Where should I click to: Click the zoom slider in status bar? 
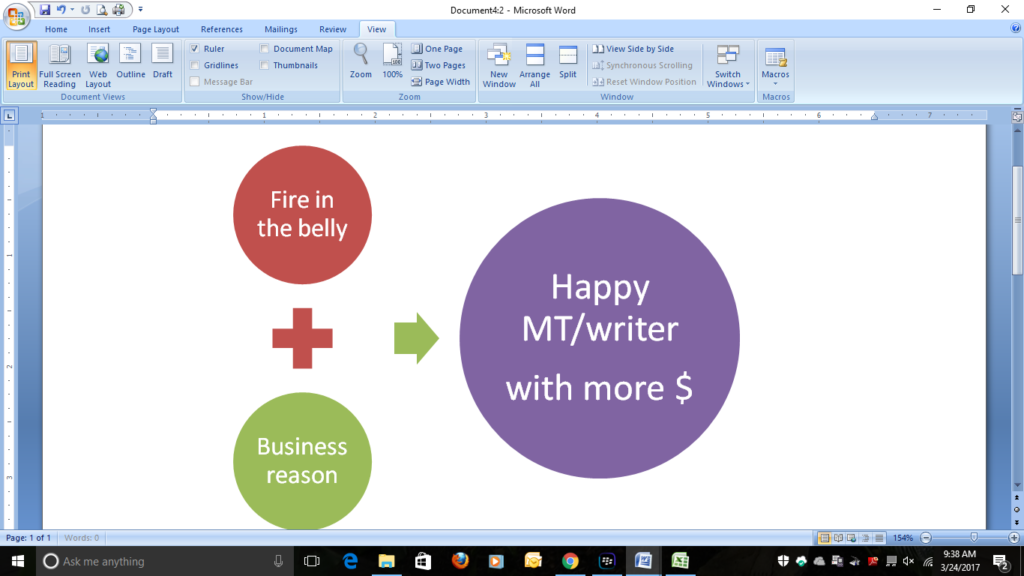coord(973,538)
